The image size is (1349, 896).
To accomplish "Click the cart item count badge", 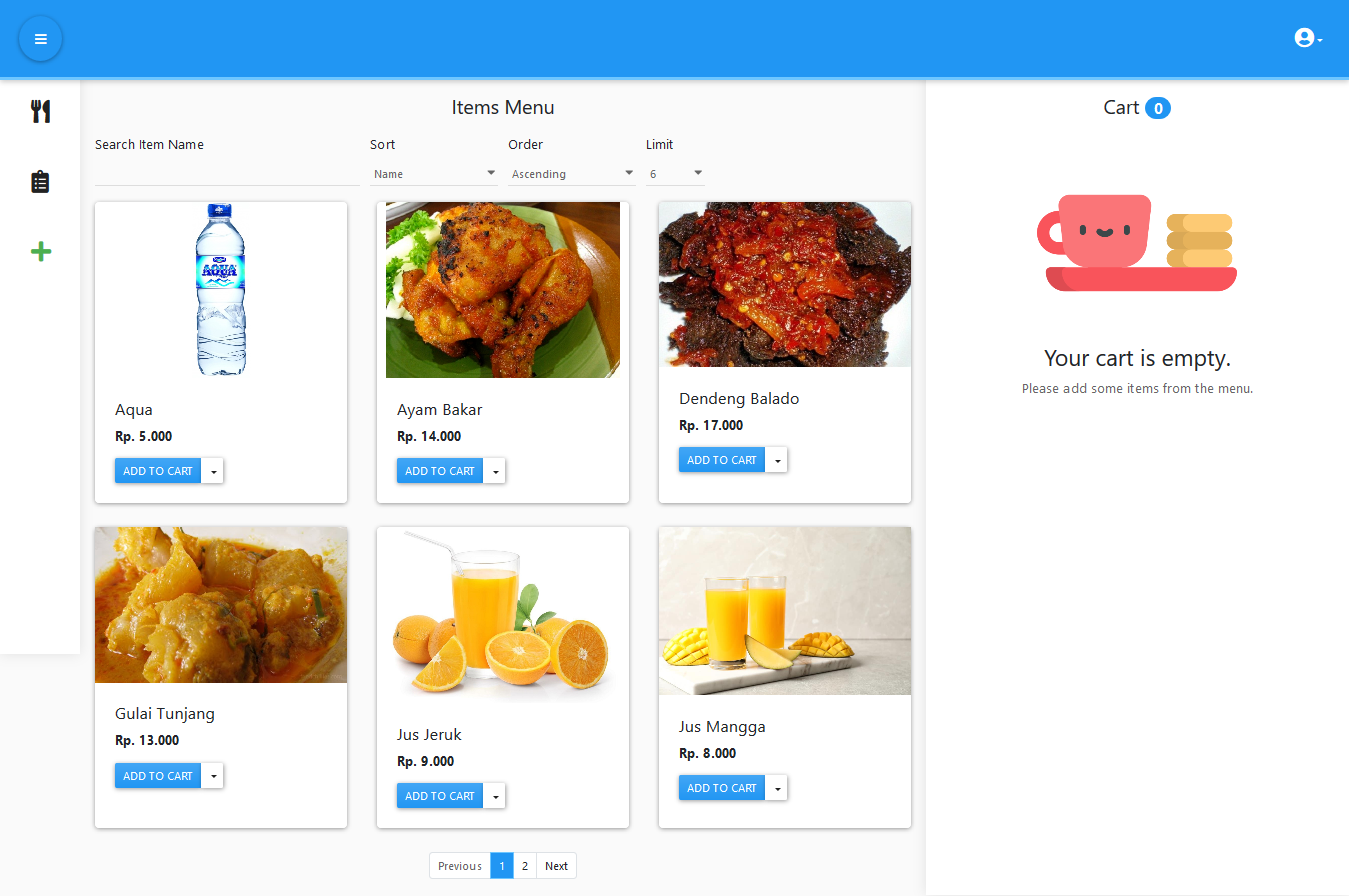I will click(x=1157, y=108).
